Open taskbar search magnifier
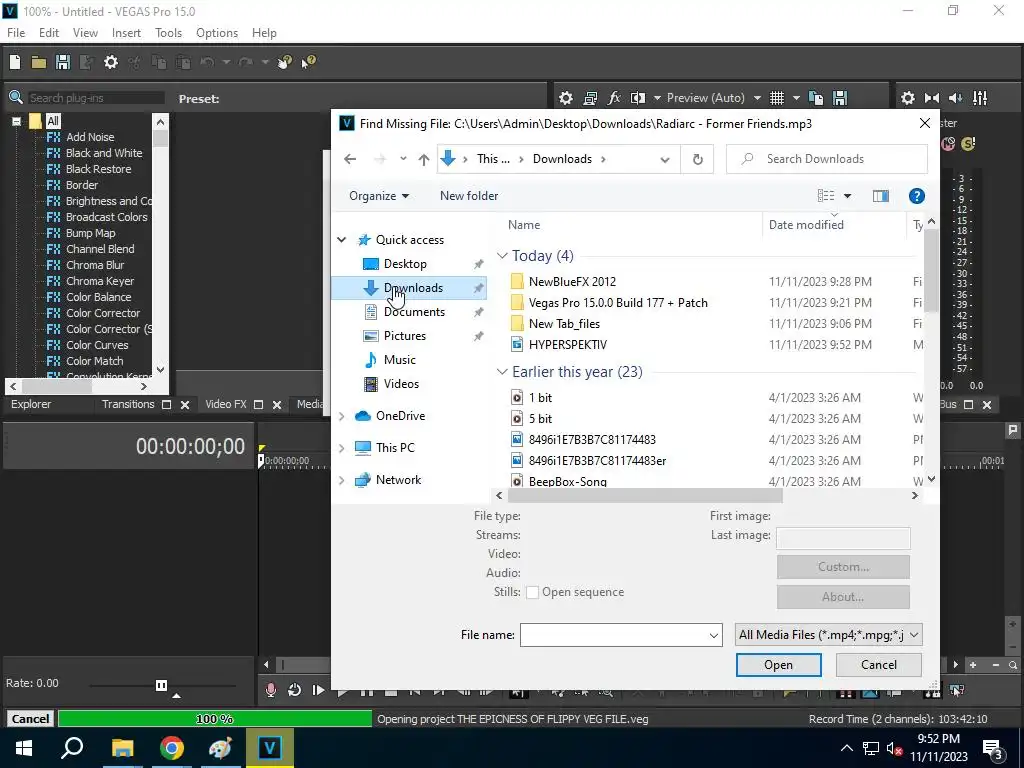1024x768 pixels. tap(72, 748)
